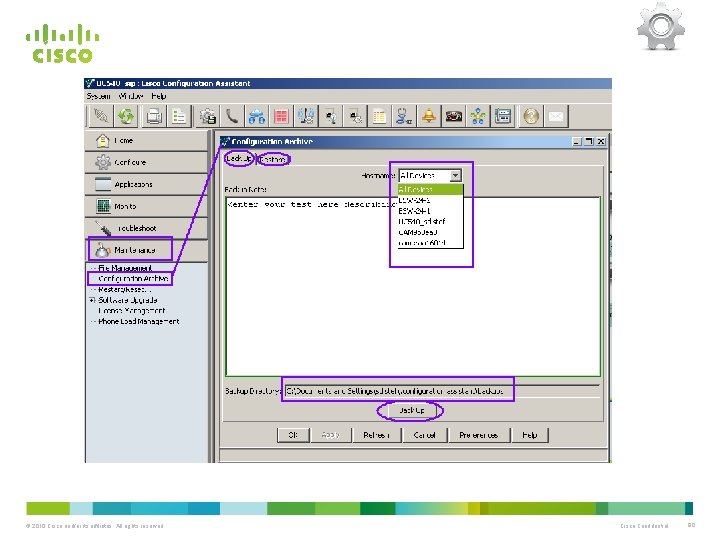
Task: Select License Management in the tree
Action: [x=131, y=310]
